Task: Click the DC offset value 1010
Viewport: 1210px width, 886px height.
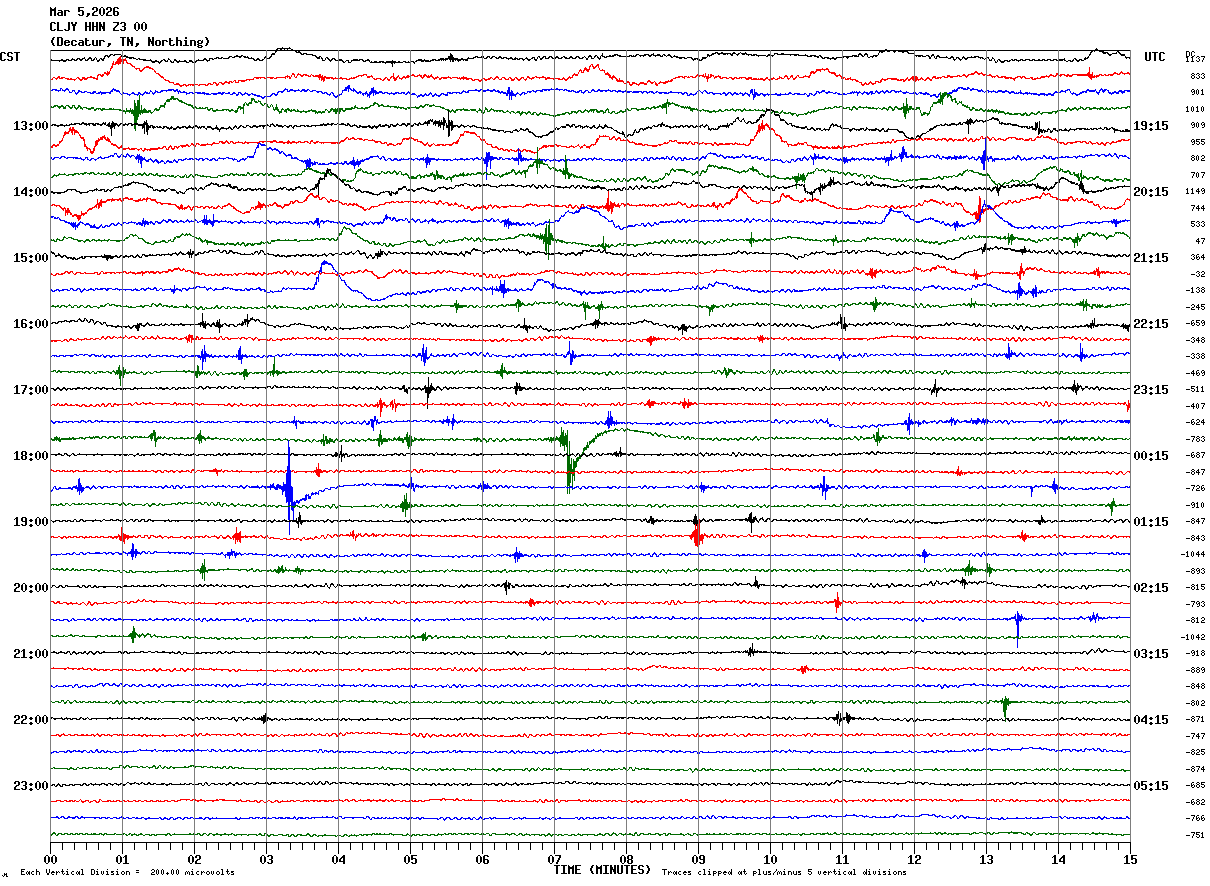Action: [x=1195, y=109]
